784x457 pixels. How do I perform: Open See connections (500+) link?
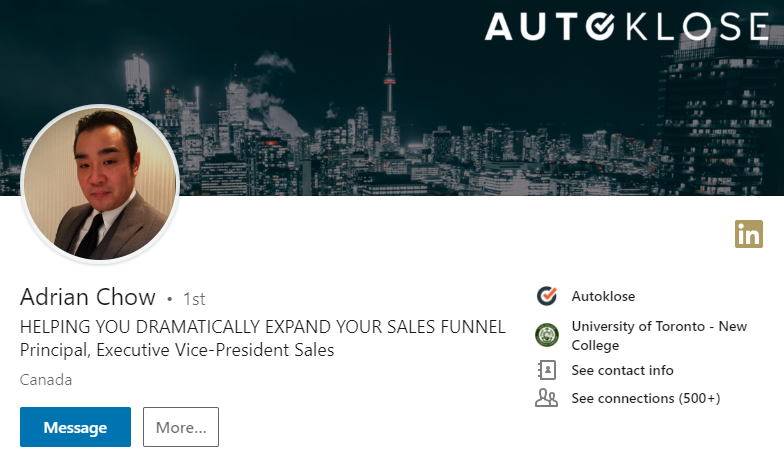pos(645,398)
